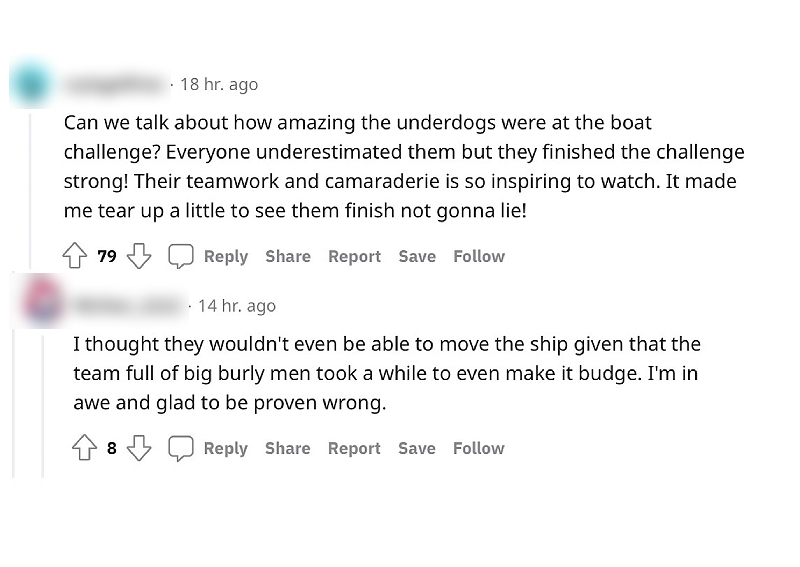Share the comment posted 18 hr. ago
The width and height of the screenshot is (800, 567).
[x=288, y=257]
